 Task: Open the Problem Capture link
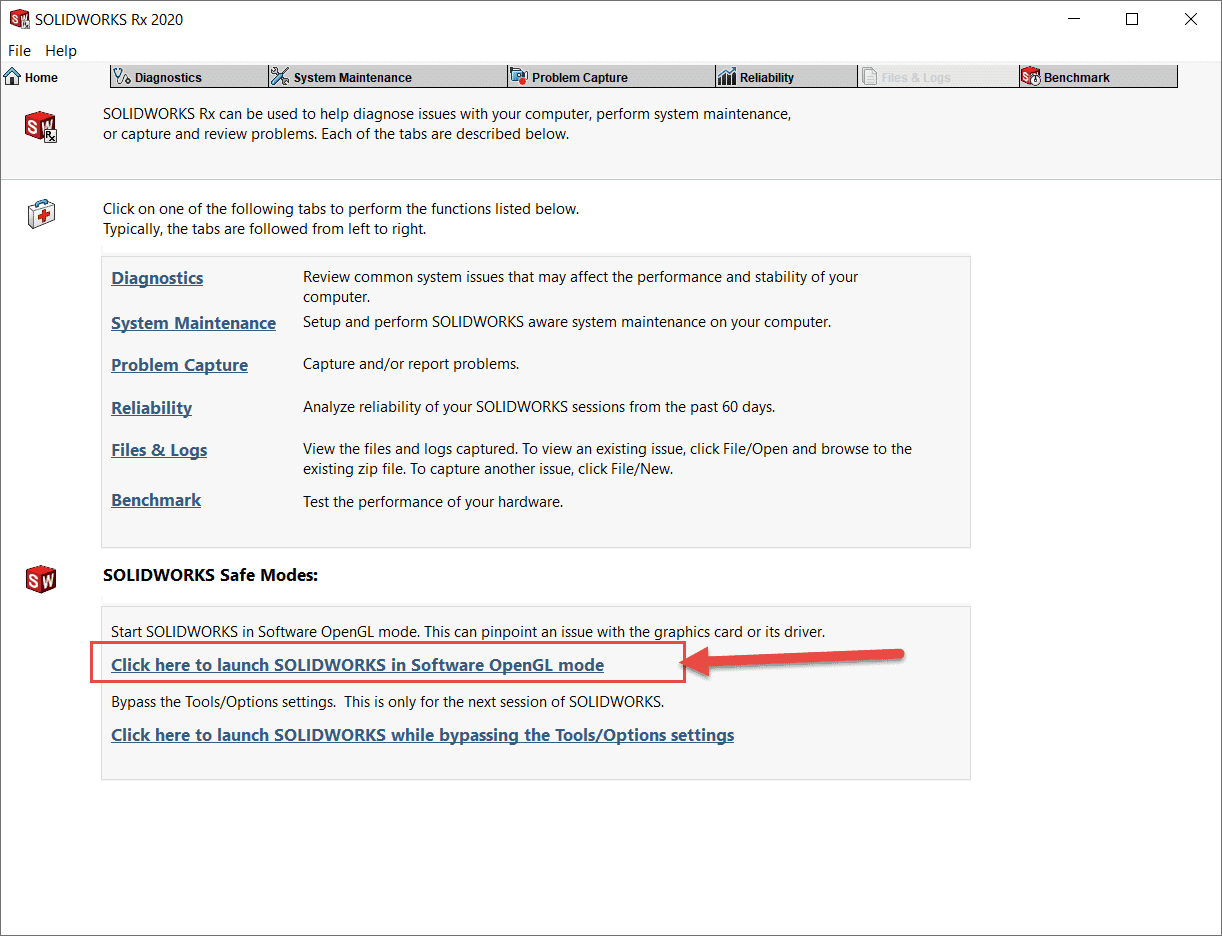point(179,365)
